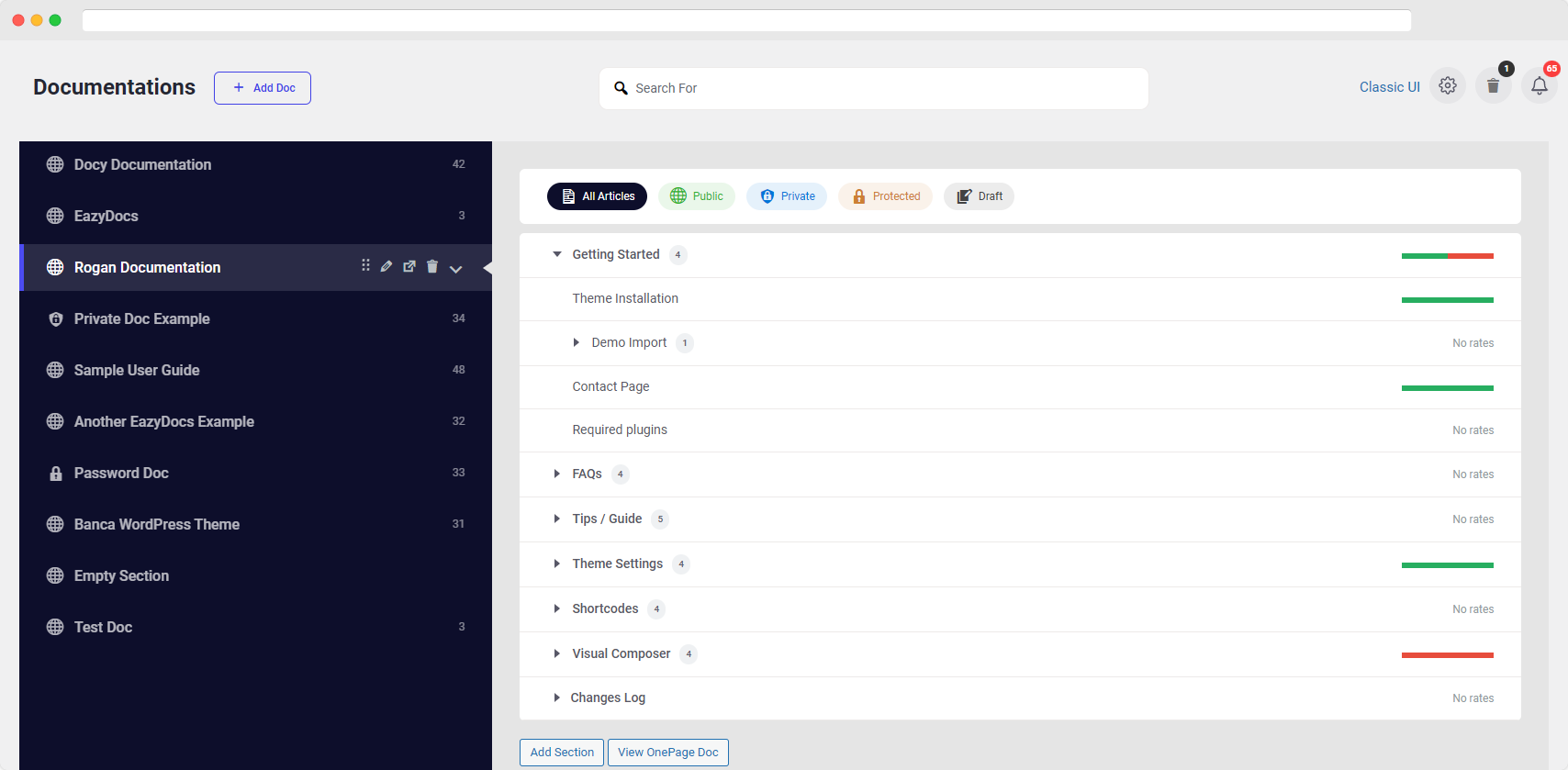Click View OnePage Doc button
1568x770 pixels.
tap(668, 753)
